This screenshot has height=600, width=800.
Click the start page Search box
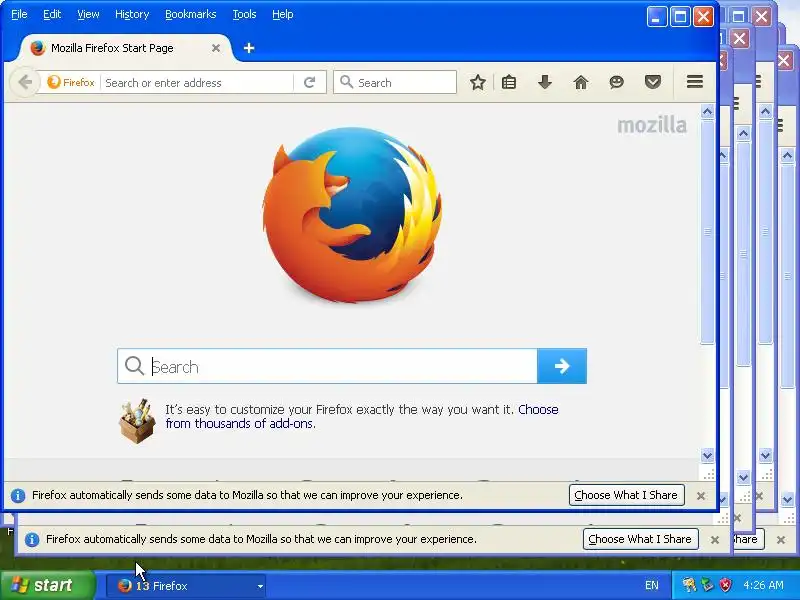pyautogui.click(x=327, y=366)
